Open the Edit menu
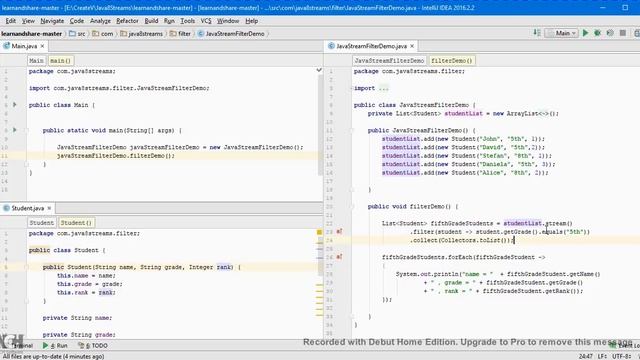This screenshot has width=640, height=360. (x=11, y=21)
